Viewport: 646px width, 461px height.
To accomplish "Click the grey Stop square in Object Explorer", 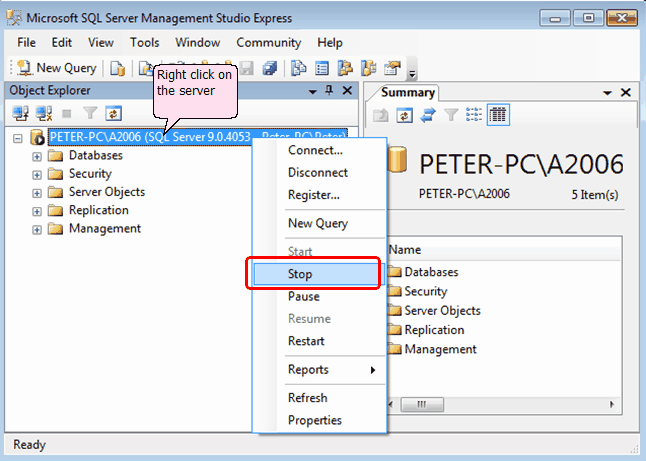I will pyautogui.click(x=66, y=113).
